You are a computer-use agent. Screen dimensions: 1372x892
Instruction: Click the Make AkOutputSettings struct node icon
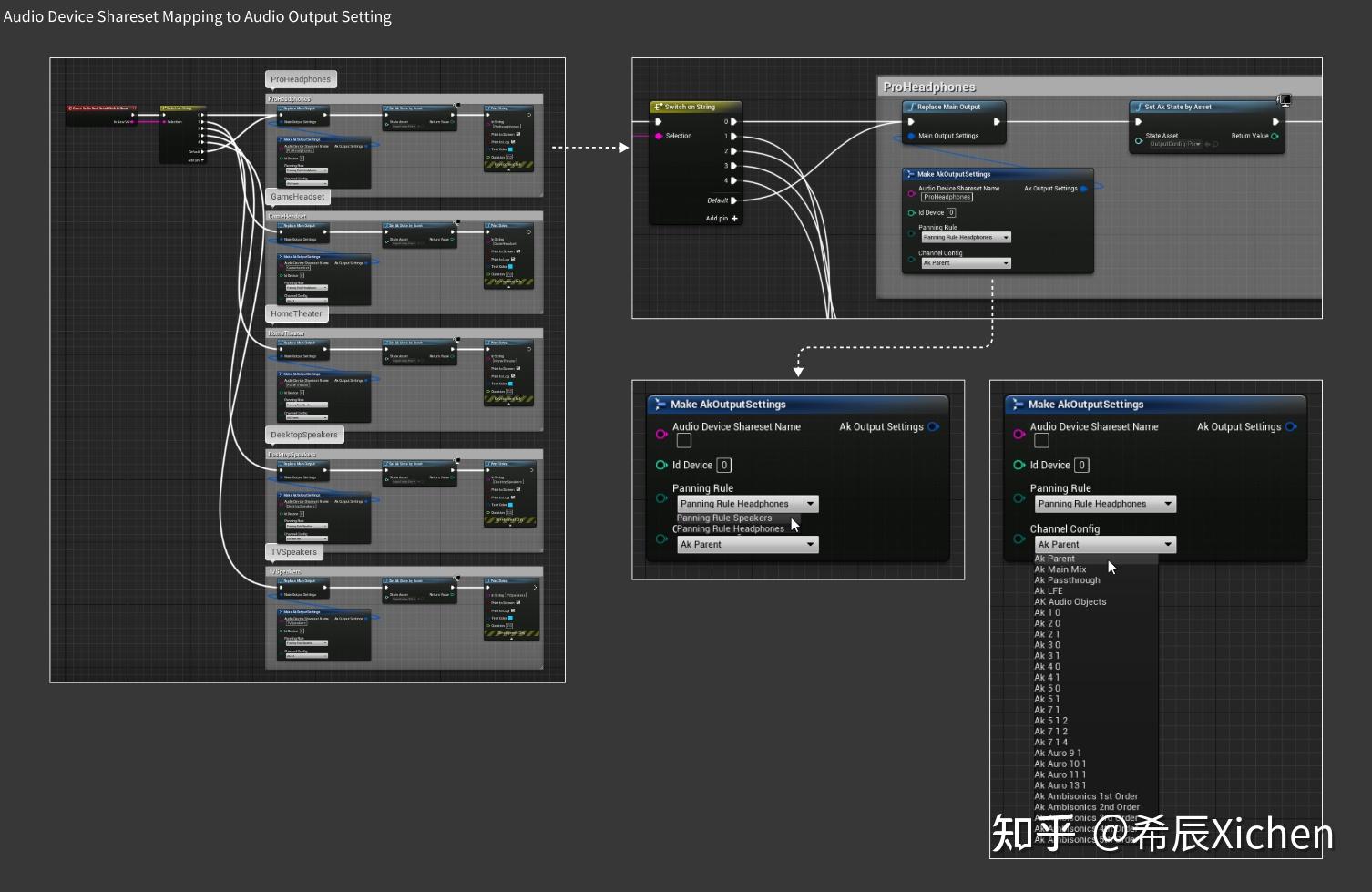pyautogui.click(x=660, y=404)
